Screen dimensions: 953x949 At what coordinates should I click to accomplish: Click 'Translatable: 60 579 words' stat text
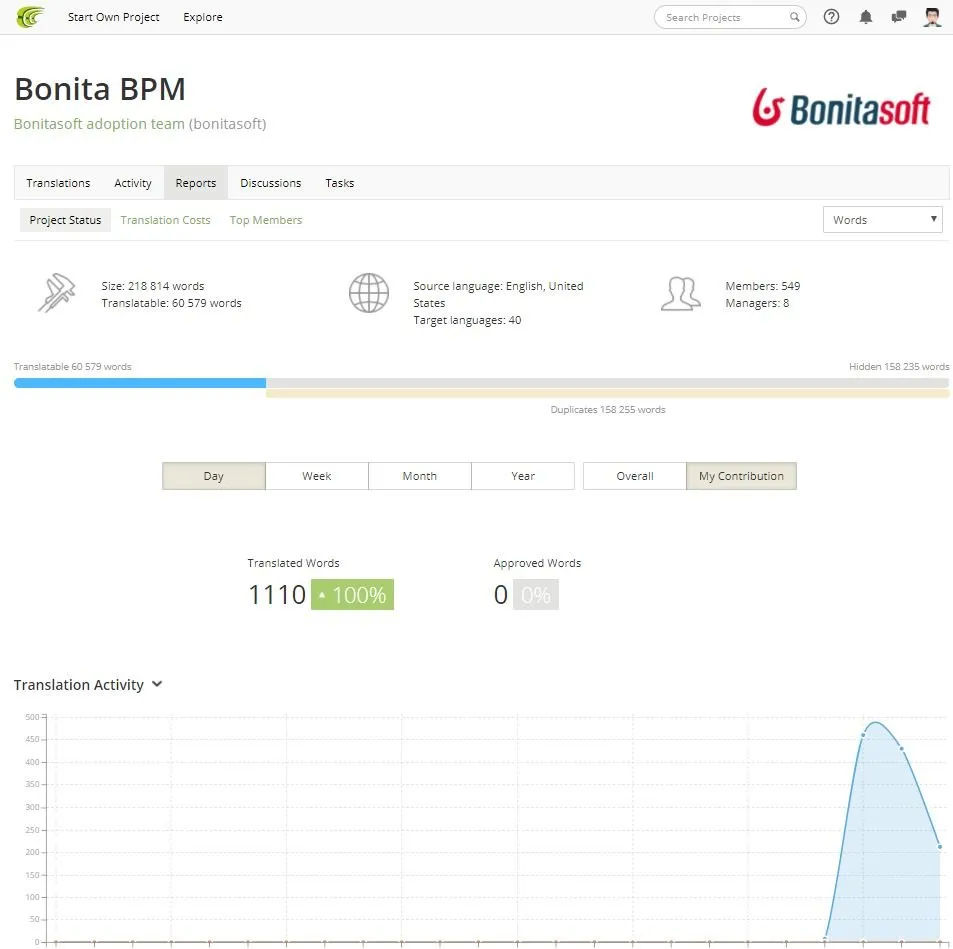pyautogui.click(x=171, y=303)
